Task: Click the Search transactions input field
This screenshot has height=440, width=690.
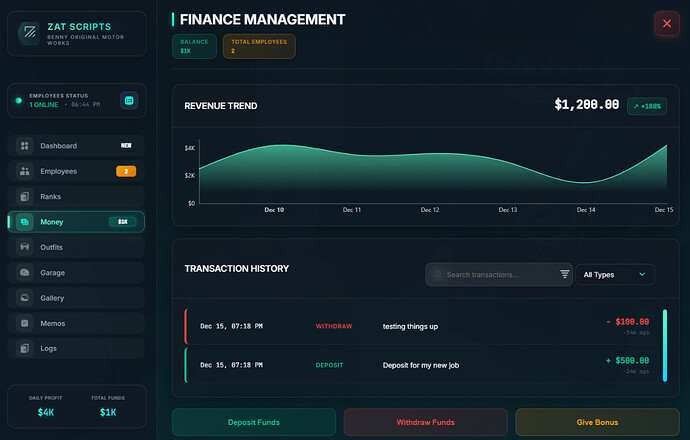Action: click(x=499, y=275)
